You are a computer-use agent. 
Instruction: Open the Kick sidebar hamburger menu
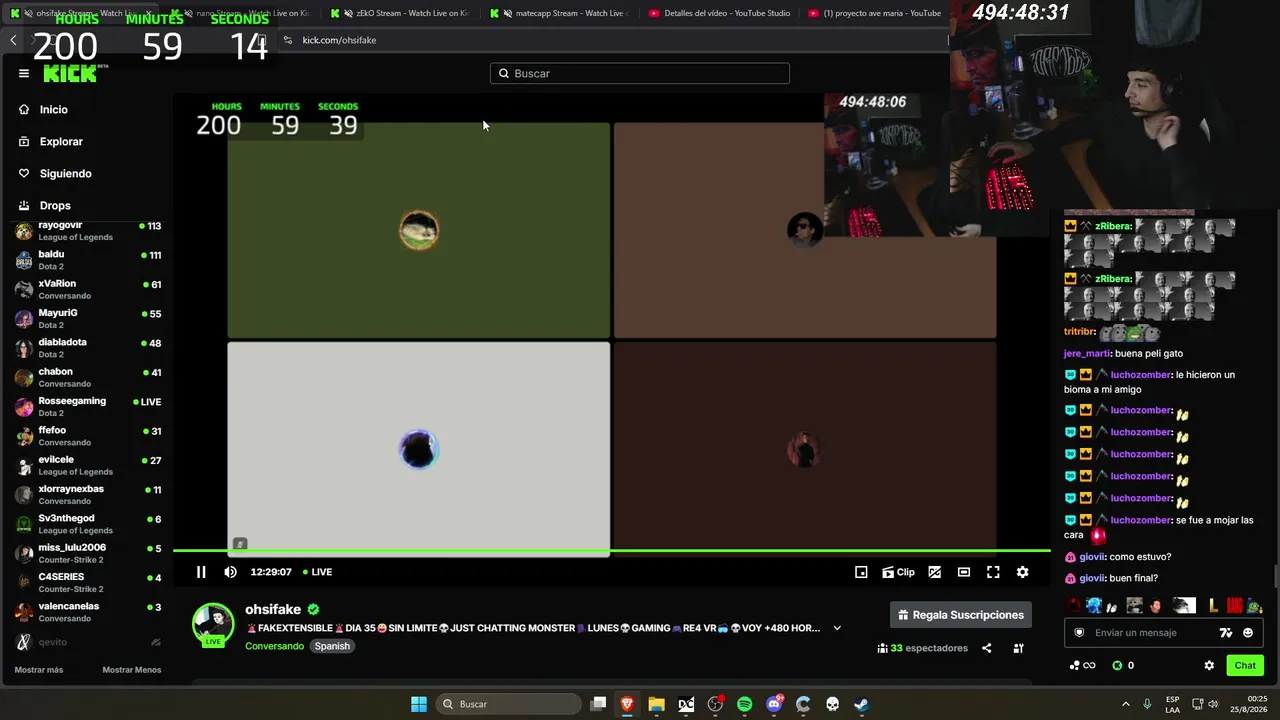tap(24, 73)
